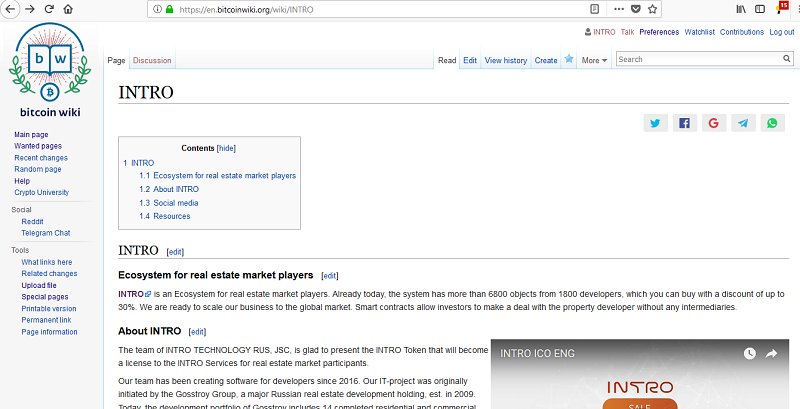Screen dimensions: 800x409
Task: Switch to the Page tab
Action: 116,60
